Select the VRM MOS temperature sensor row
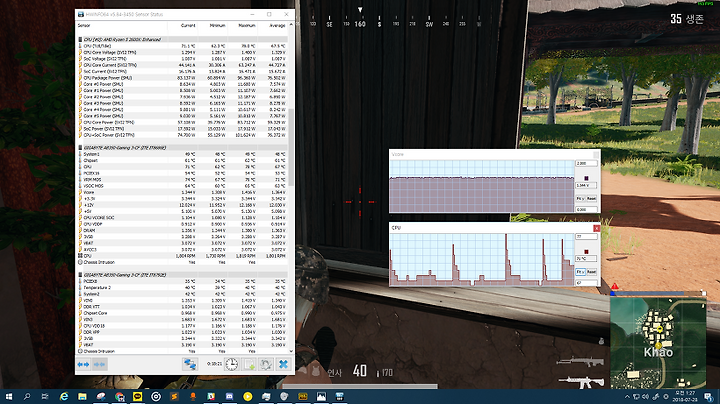This screenshot has height=404, width=720. click(x=182, y=180)
